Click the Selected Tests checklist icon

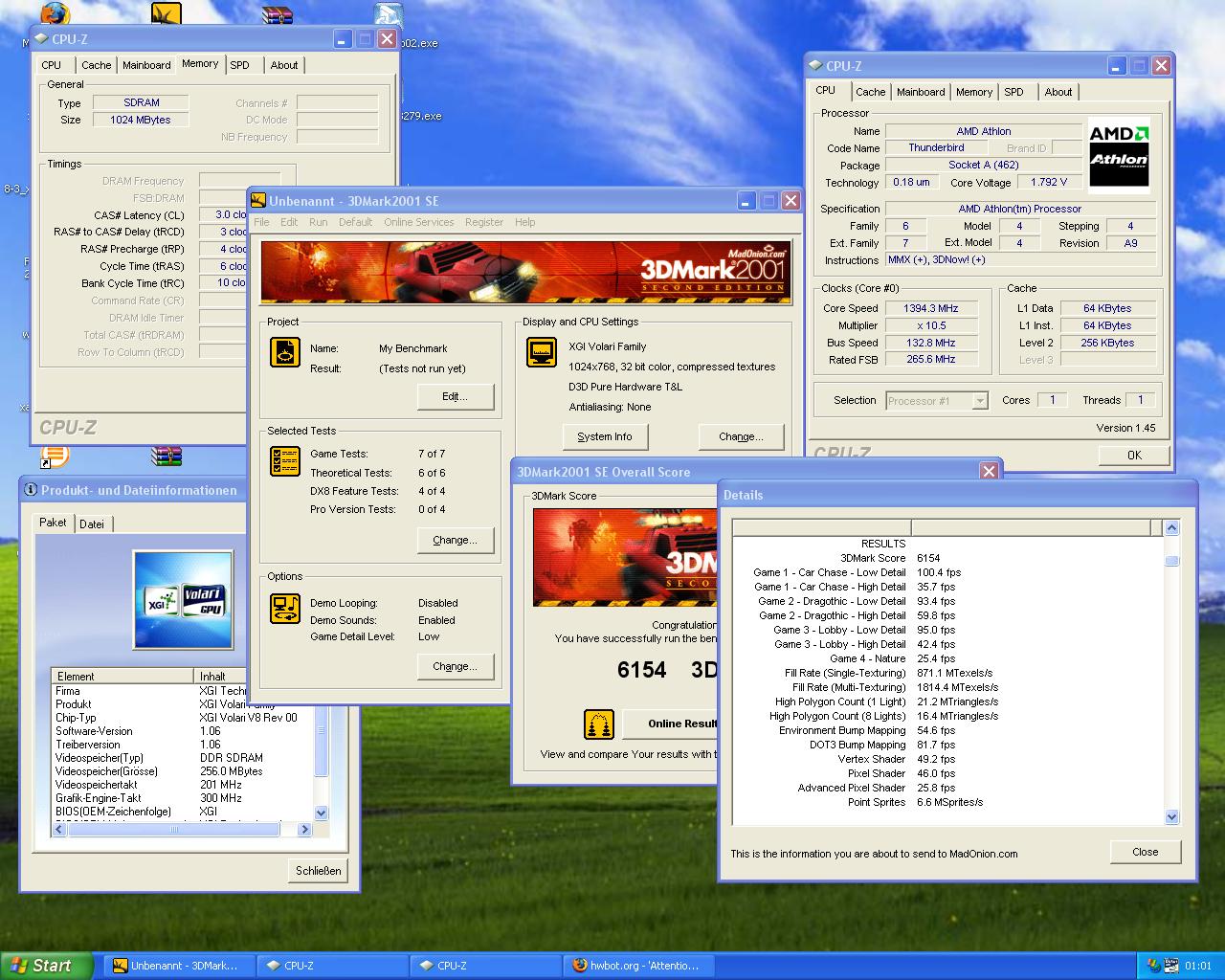point(284,461)
